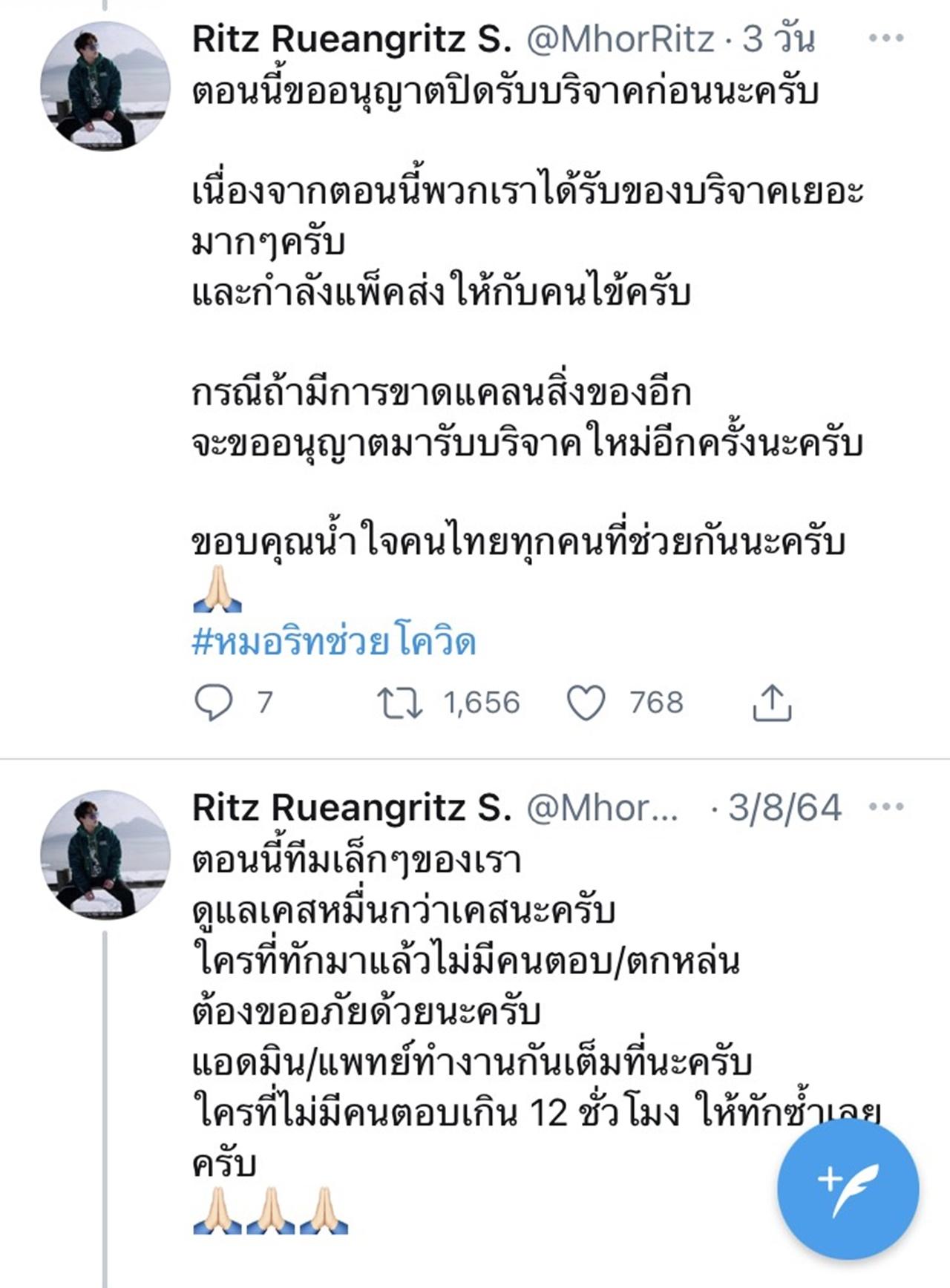
Task: Click Ritz Rueangritz S. name on first tweet
Action: (352, 39)
